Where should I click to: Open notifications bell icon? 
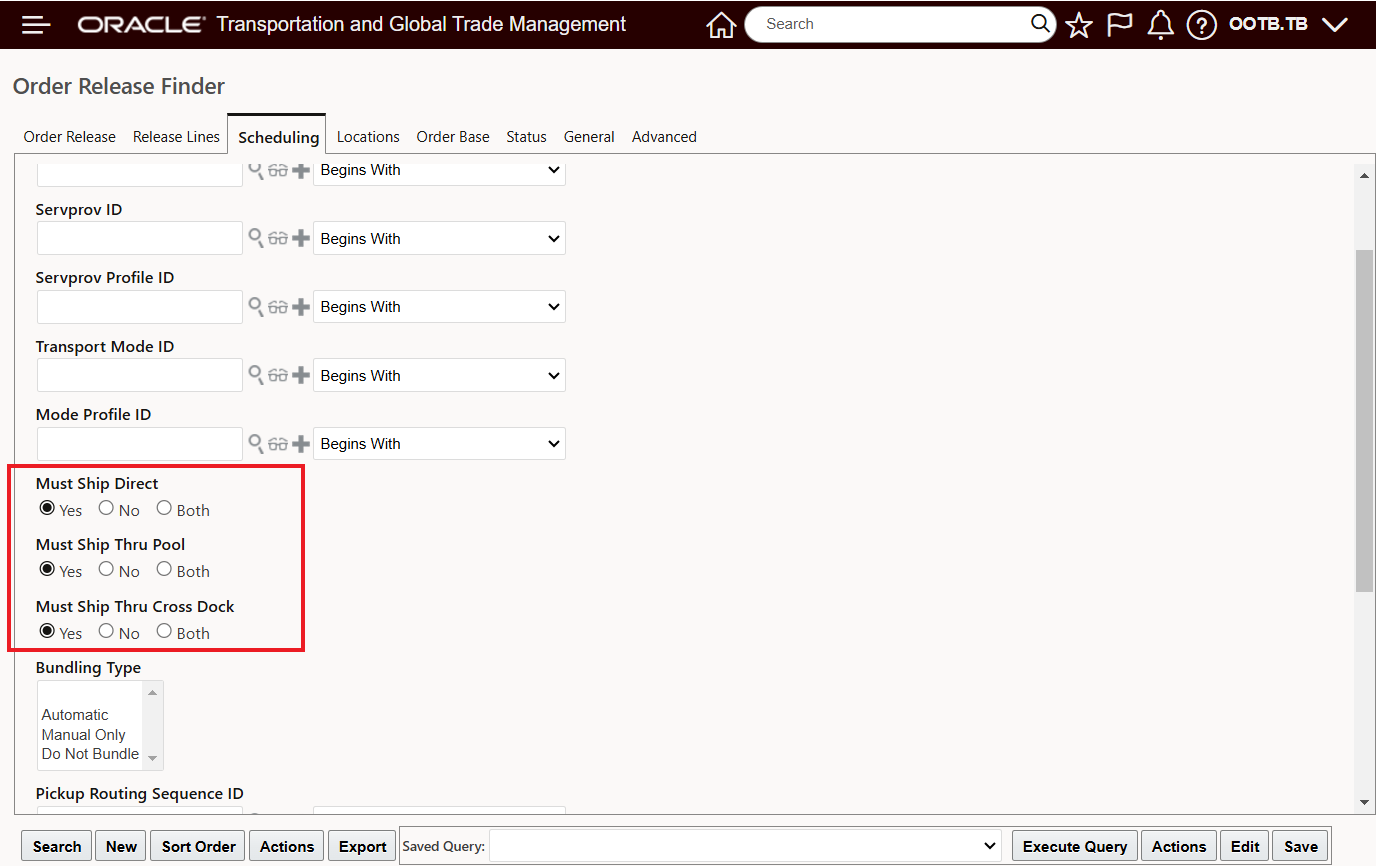[x=1160, y=25]
